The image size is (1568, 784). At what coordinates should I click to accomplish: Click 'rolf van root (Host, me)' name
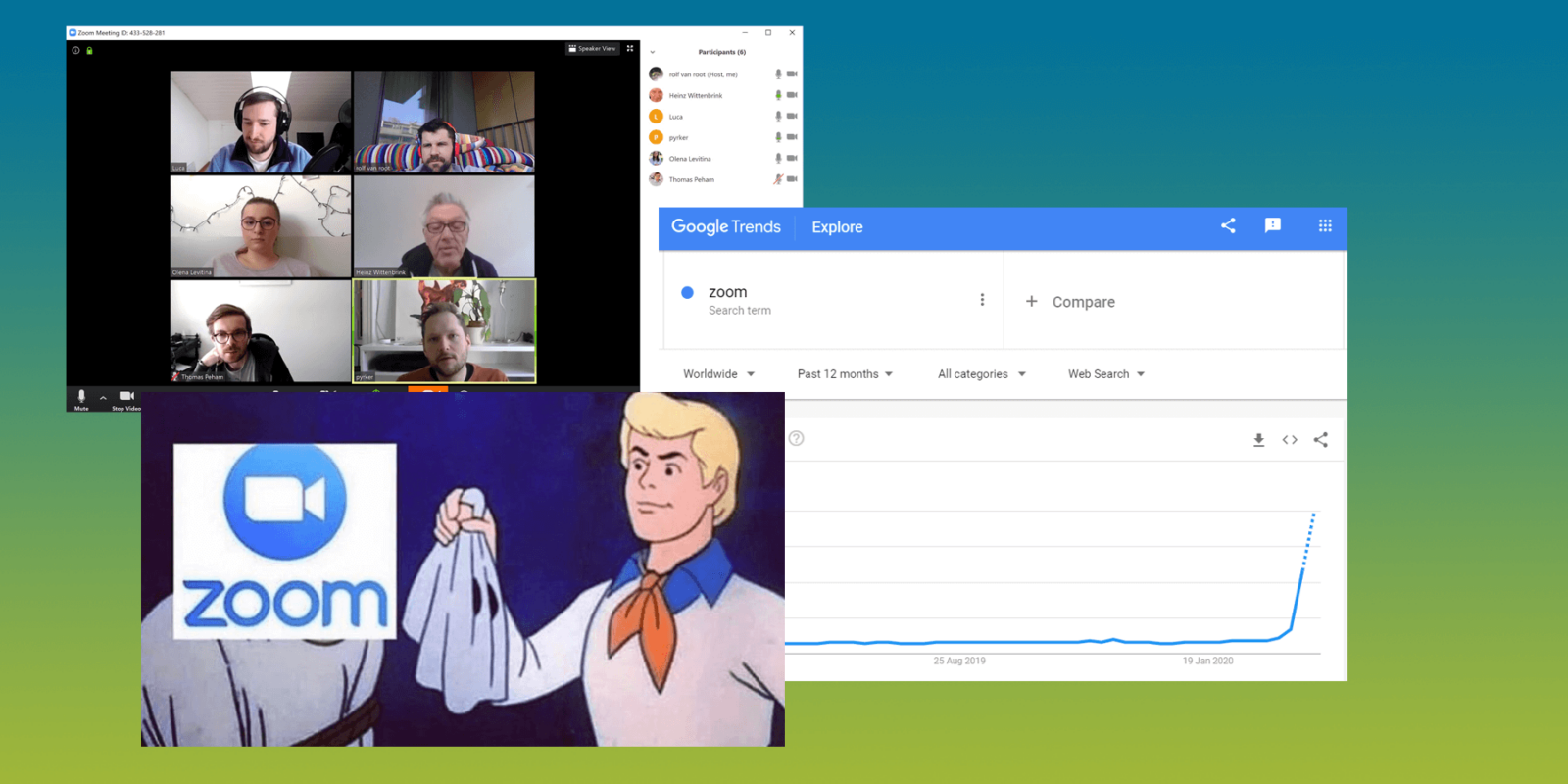pyautogui.click(x=703, y=74)
